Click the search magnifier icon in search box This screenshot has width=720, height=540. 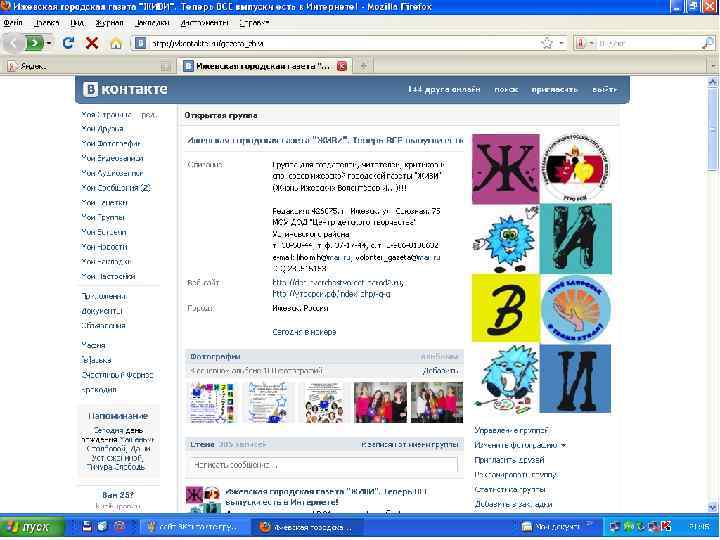(708, 43)
